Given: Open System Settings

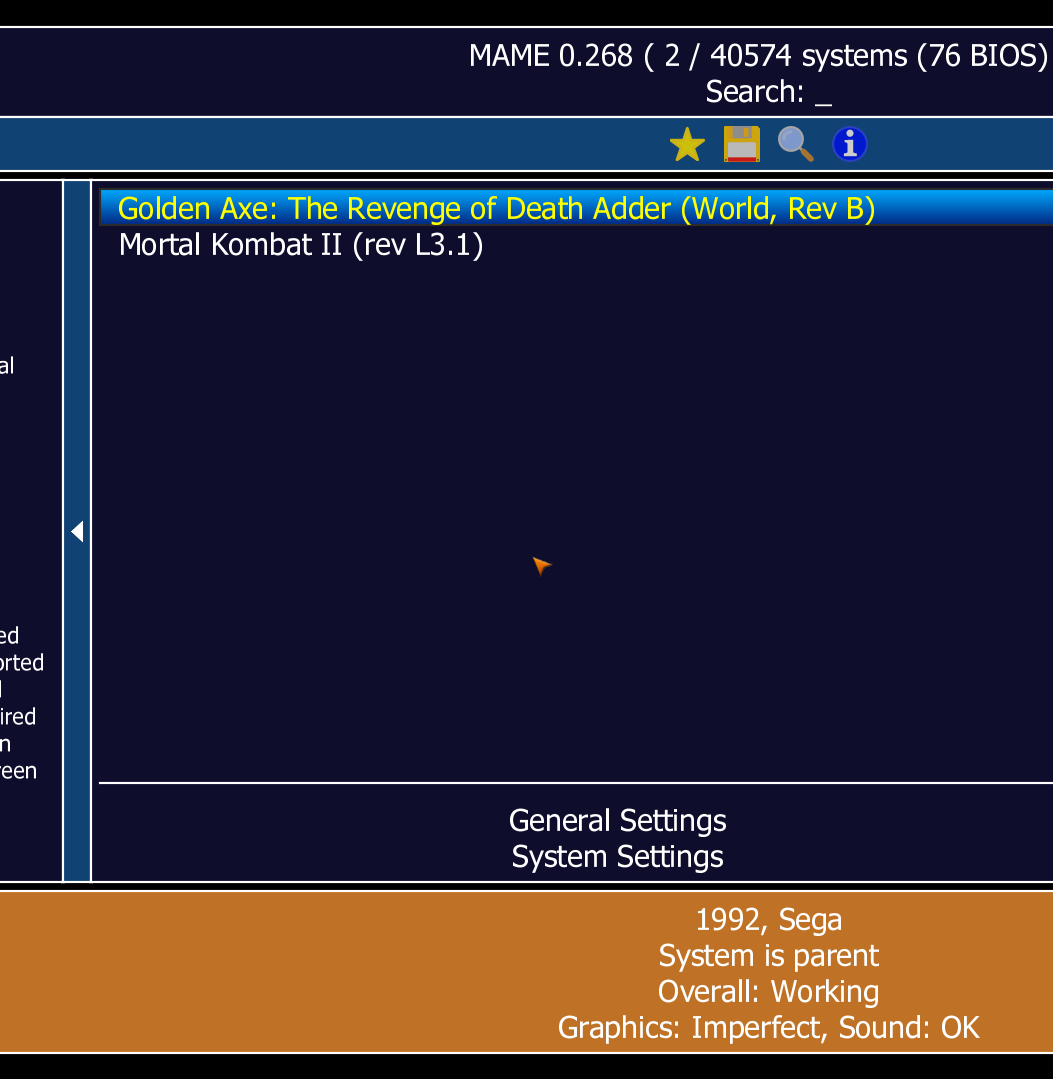Looking at the screenshot, I should tap(617, 857).
